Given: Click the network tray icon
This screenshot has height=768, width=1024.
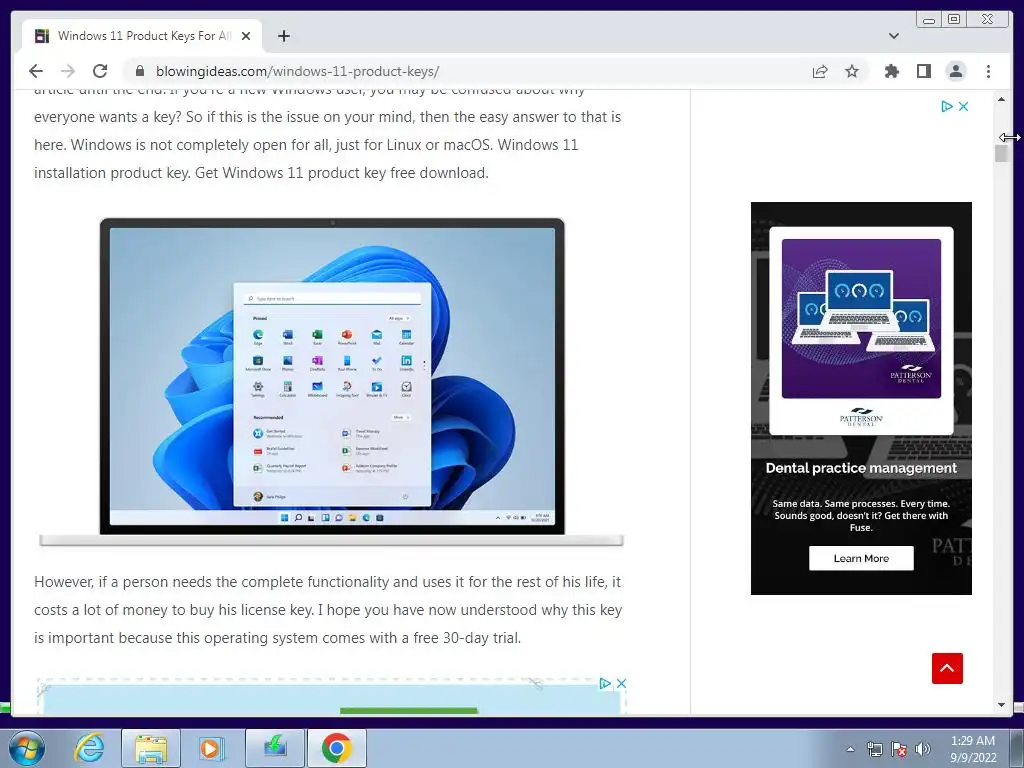Looking at the screenshot, I should pyautogui.click(x=874, y=749).
